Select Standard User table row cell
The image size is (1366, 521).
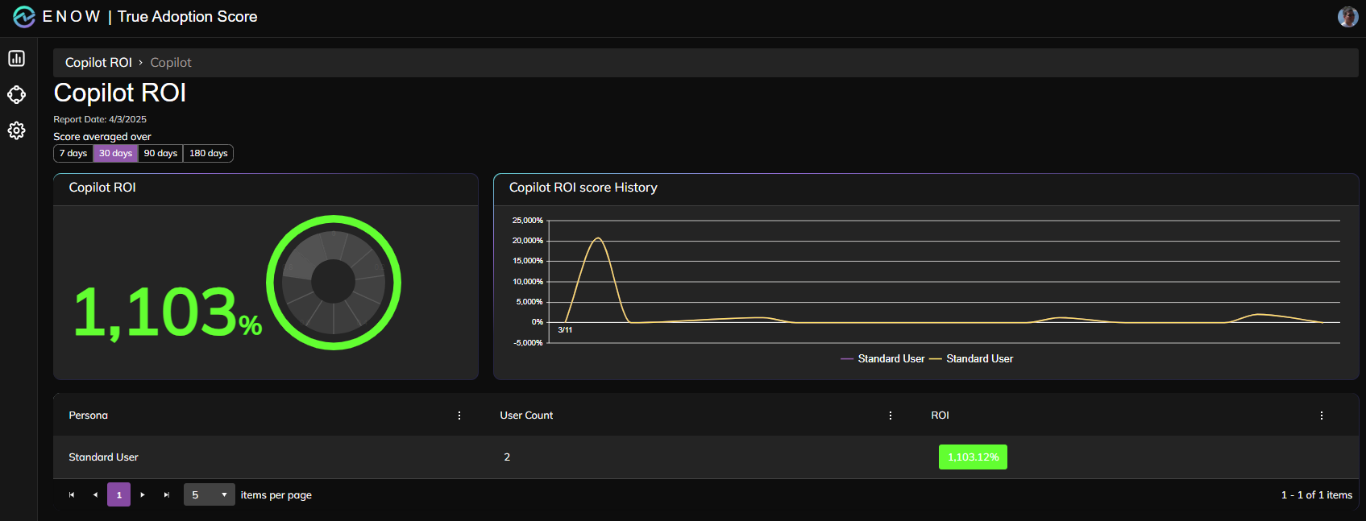tap(103, 457)
